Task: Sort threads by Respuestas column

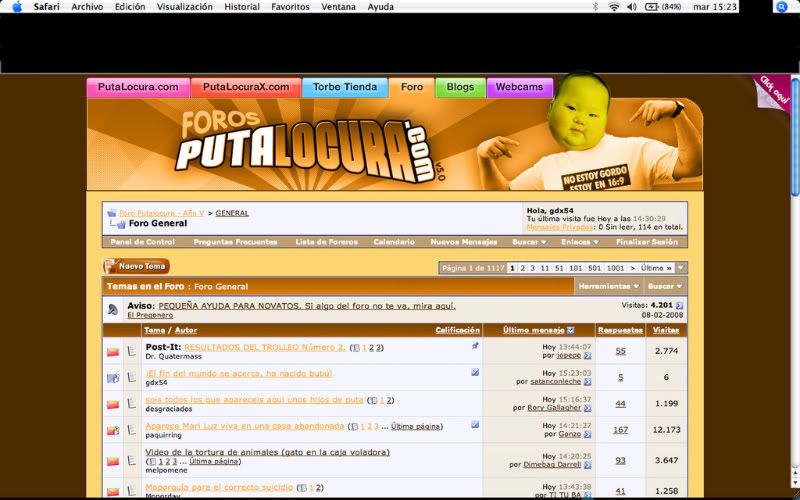Action: pyautogui.click(x=620, y=330)
